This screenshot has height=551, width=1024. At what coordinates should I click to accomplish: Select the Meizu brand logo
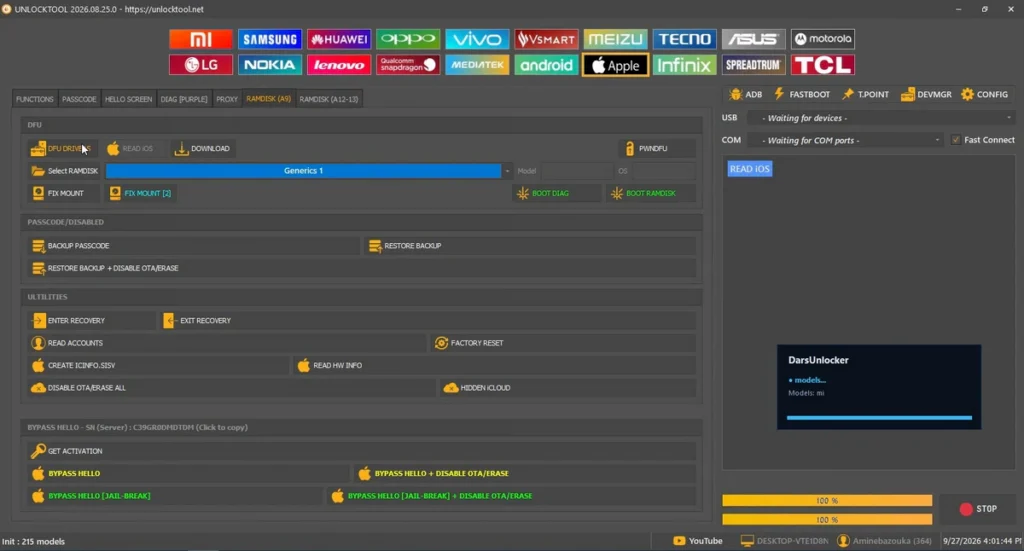[616, 39]
